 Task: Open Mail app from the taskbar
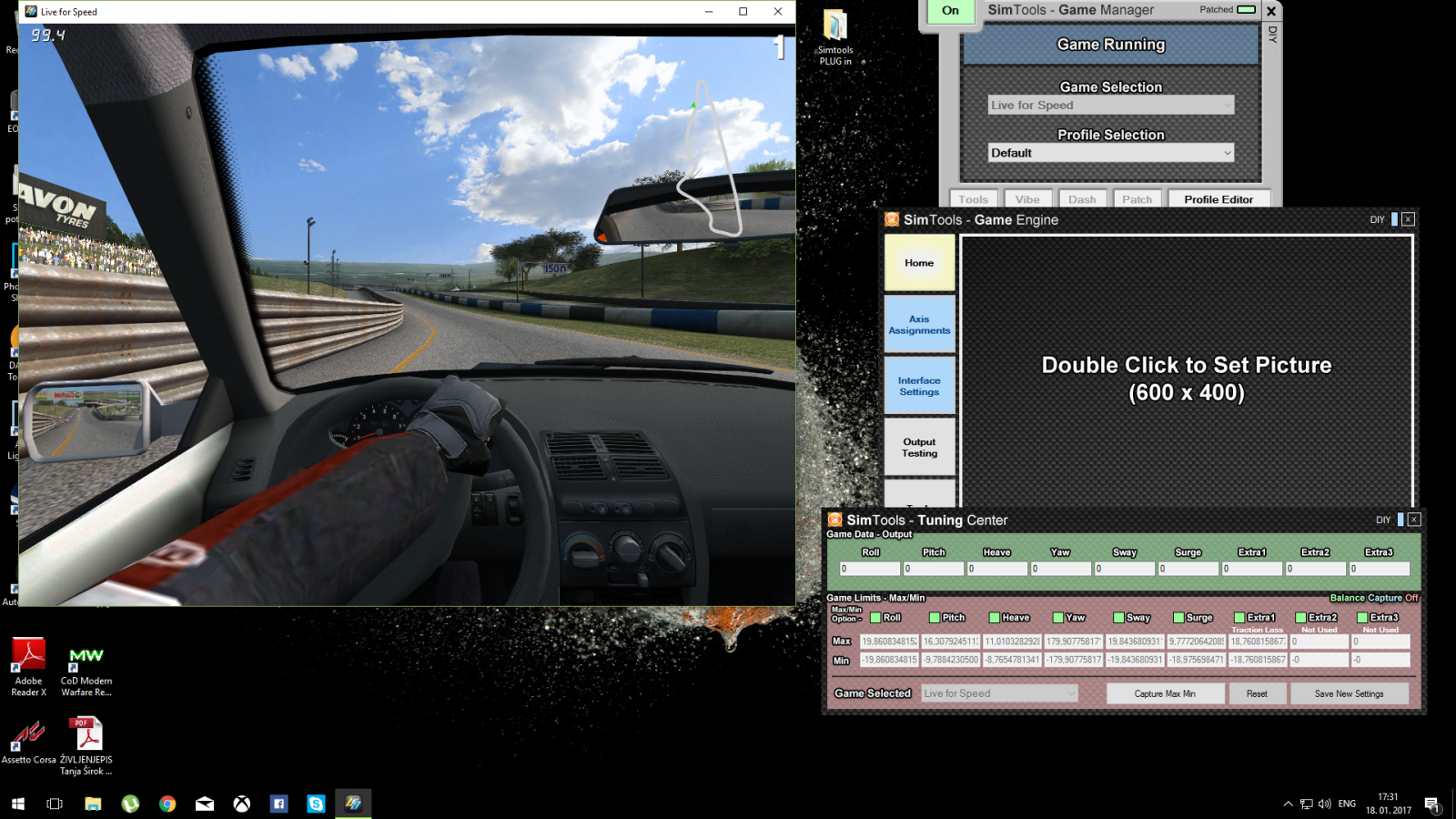205,804
